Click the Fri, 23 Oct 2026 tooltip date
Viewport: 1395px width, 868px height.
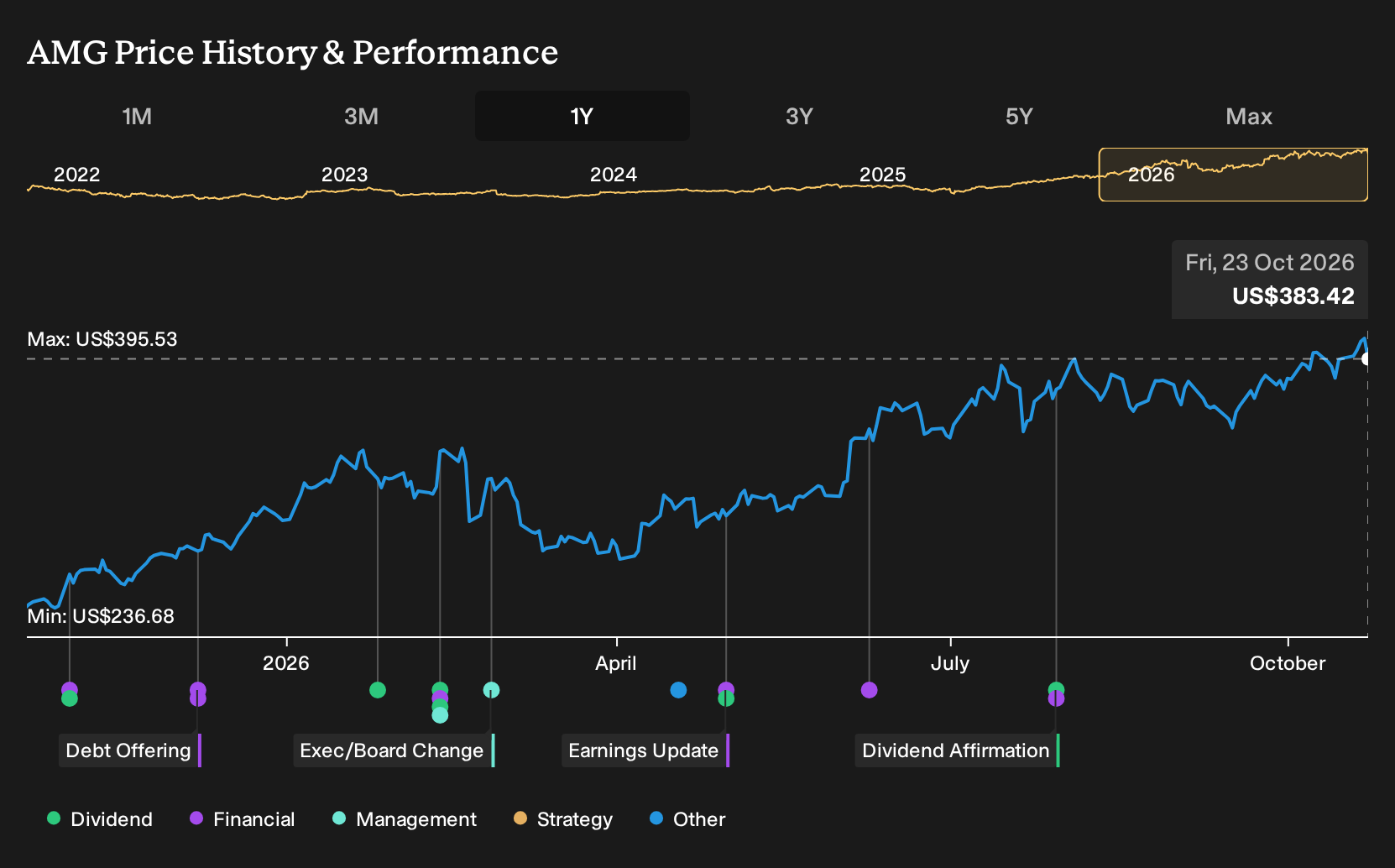[x=1270, y=263]
